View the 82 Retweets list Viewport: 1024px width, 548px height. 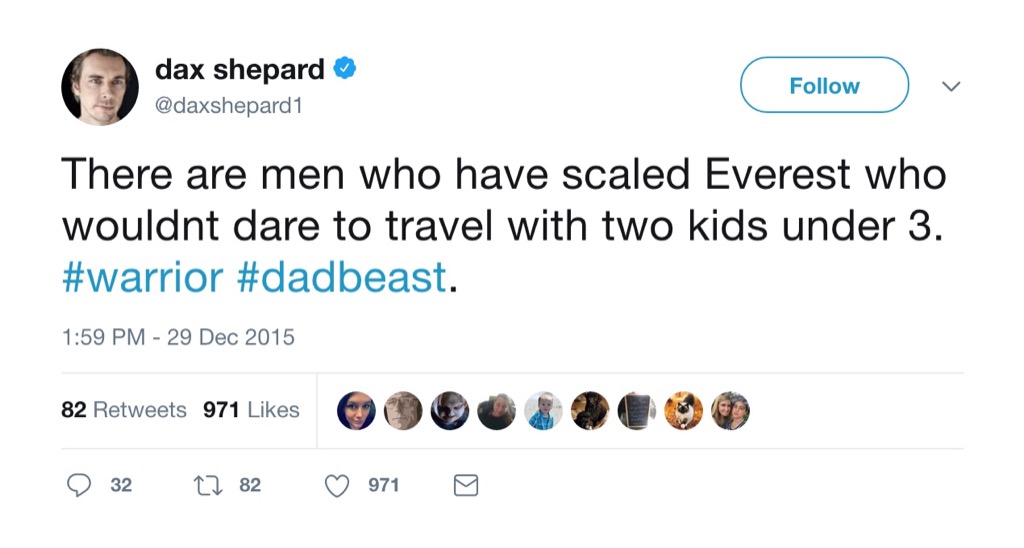(x=124, y=410)
